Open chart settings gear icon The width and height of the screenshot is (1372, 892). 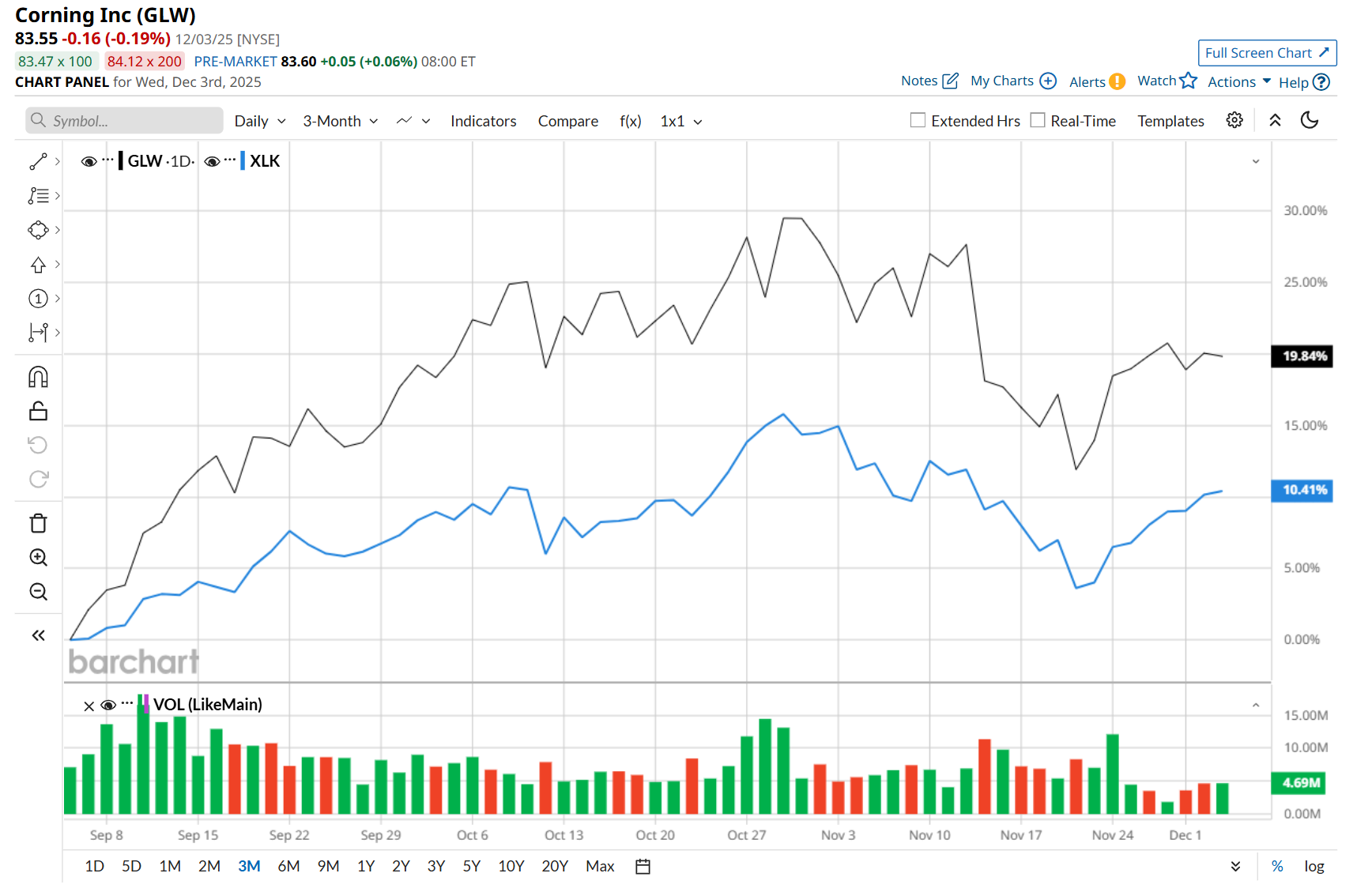pyautogui.click(x=1234, y=120)
